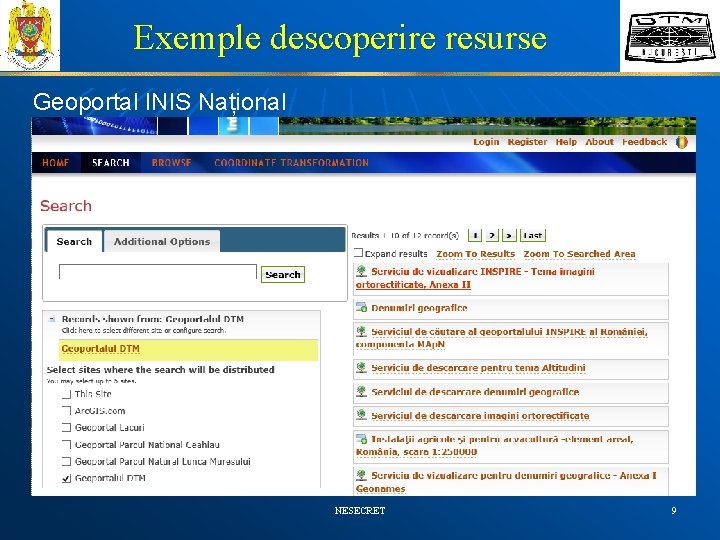Click the DTM București logo
The width and height of the screenshot is (720, 540).
[x=670, y=37]
